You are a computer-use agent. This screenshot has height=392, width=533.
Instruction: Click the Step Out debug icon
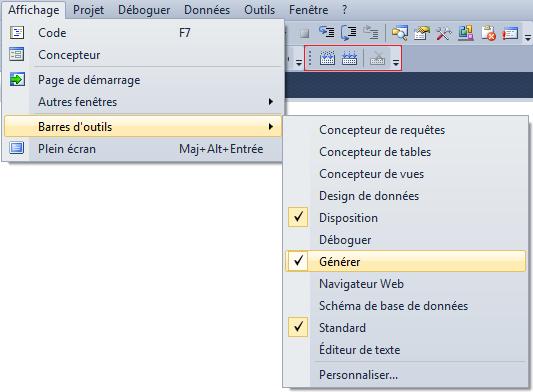[371, 33]
